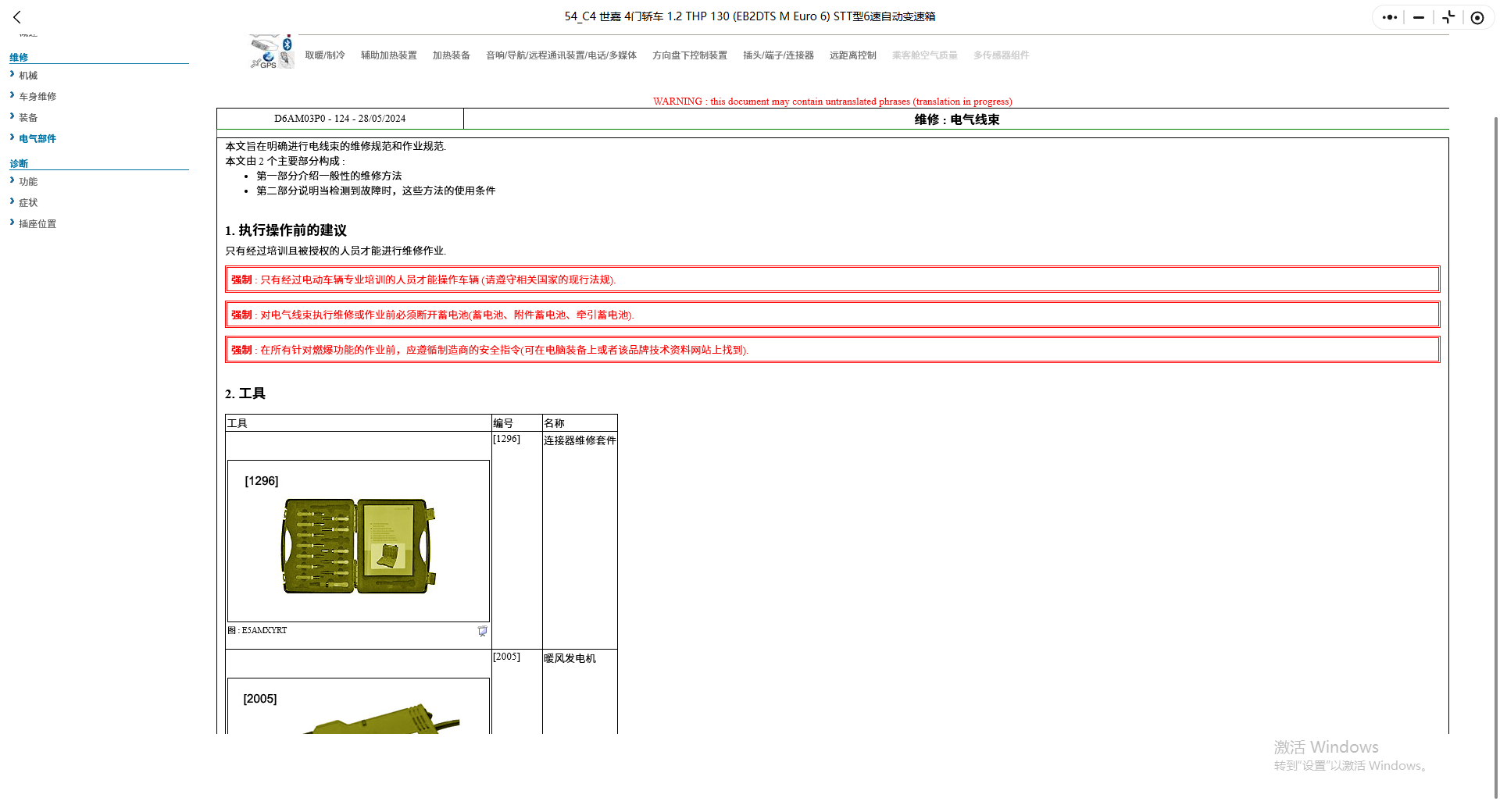Image resolution: width=1500 pixels, height=812 pixels.
Task: Click the title 维修 : 电气线束
Action: coord(957,119)
